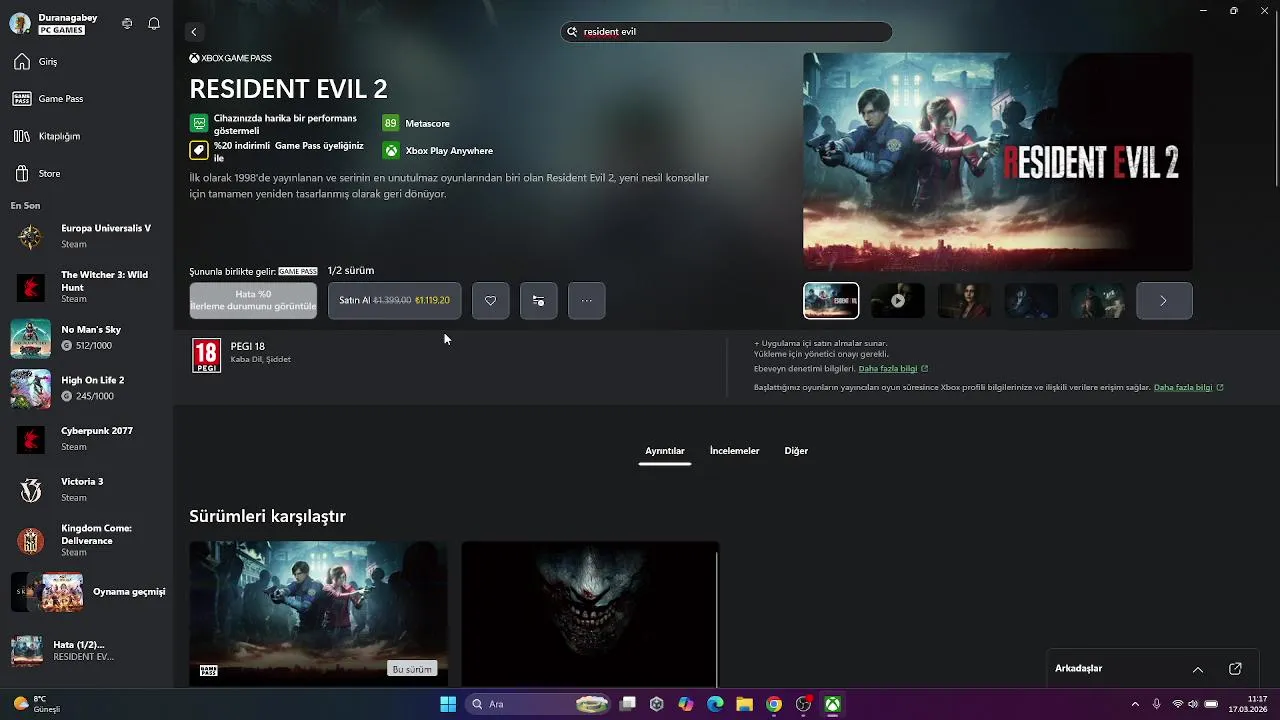This screenshot has height=720, width=1280.
Task: Open Microsoft Edge from taskbar
Action: coord(715,704)
